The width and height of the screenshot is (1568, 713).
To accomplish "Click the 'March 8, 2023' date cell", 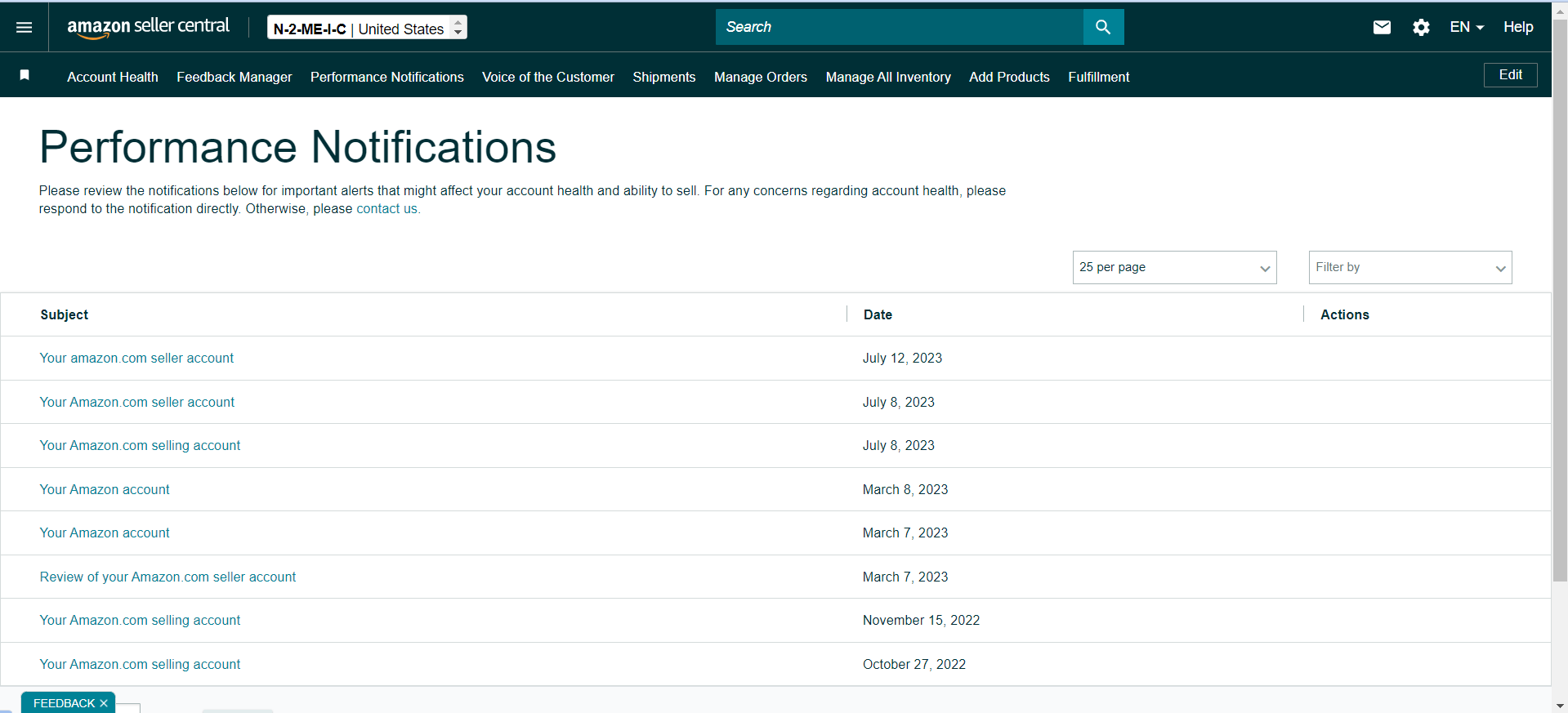I will 905,489.
